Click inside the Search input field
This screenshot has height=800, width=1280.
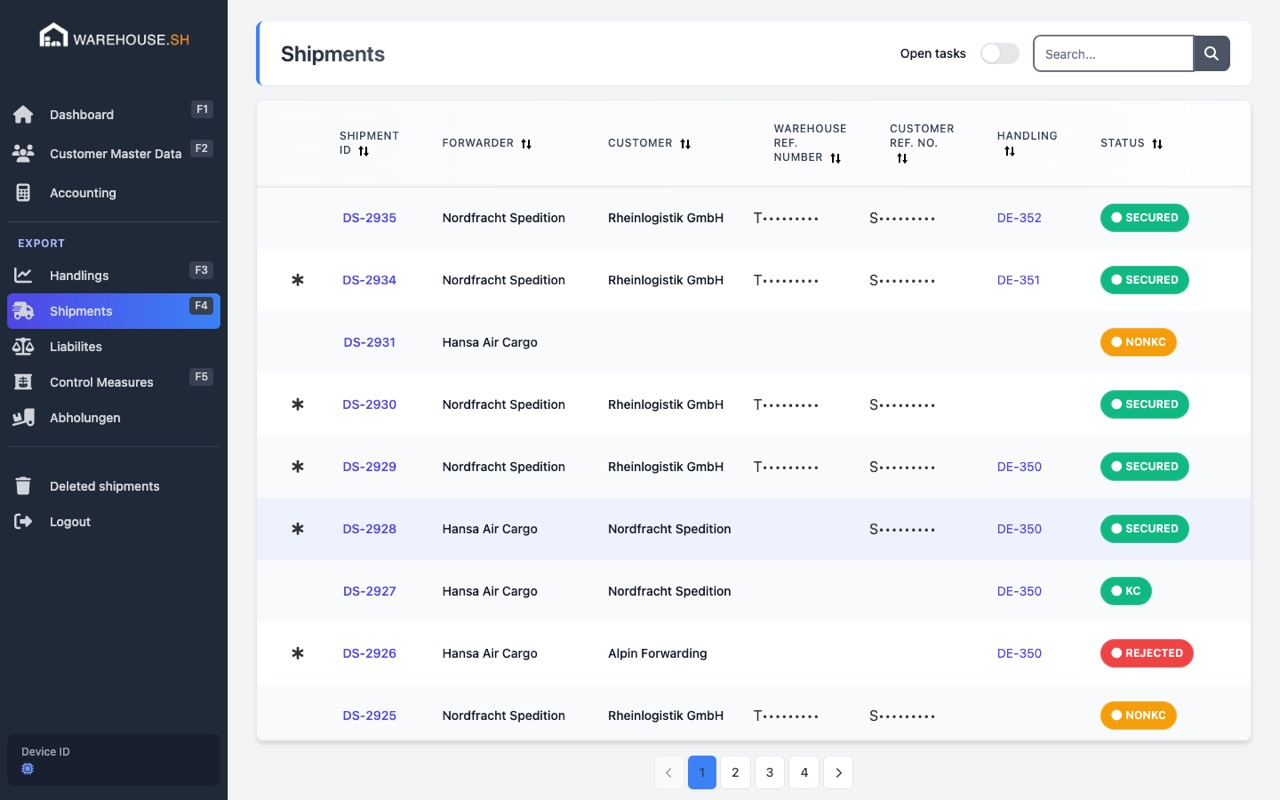1113,54
